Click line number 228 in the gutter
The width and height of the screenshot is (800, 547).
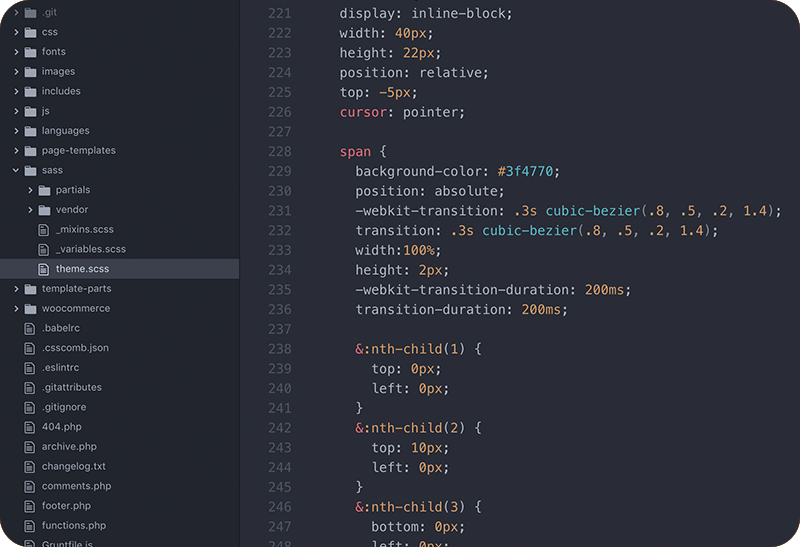pyautogui.click(x=280, y=152)
